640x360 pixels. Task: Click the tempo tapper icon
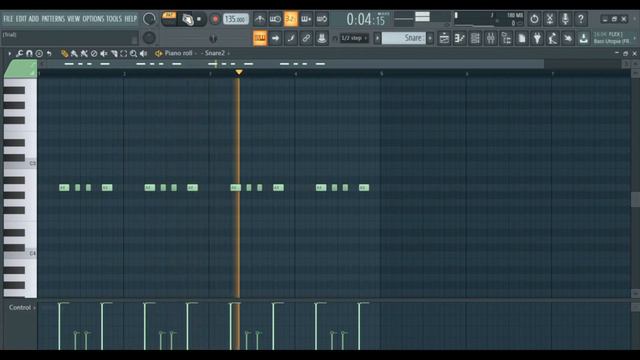point(553,38)
